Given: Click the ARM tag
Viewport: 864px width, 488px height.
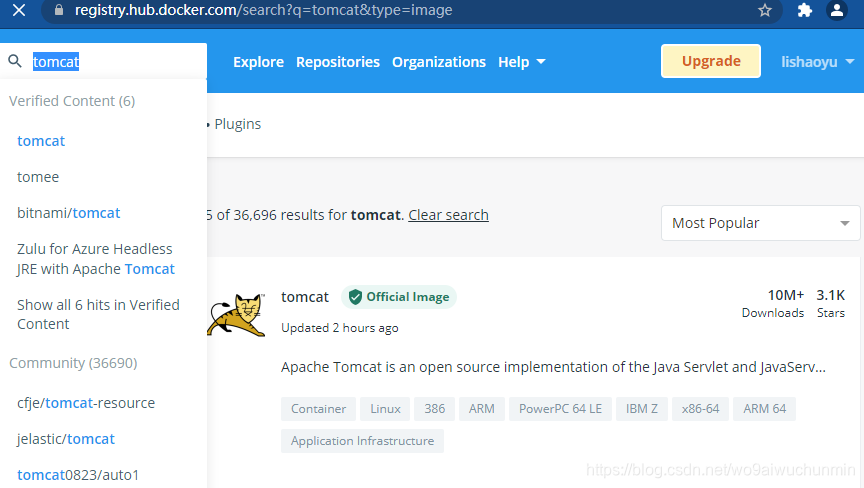Looking at the screenshot, I should tap(482, 409).
